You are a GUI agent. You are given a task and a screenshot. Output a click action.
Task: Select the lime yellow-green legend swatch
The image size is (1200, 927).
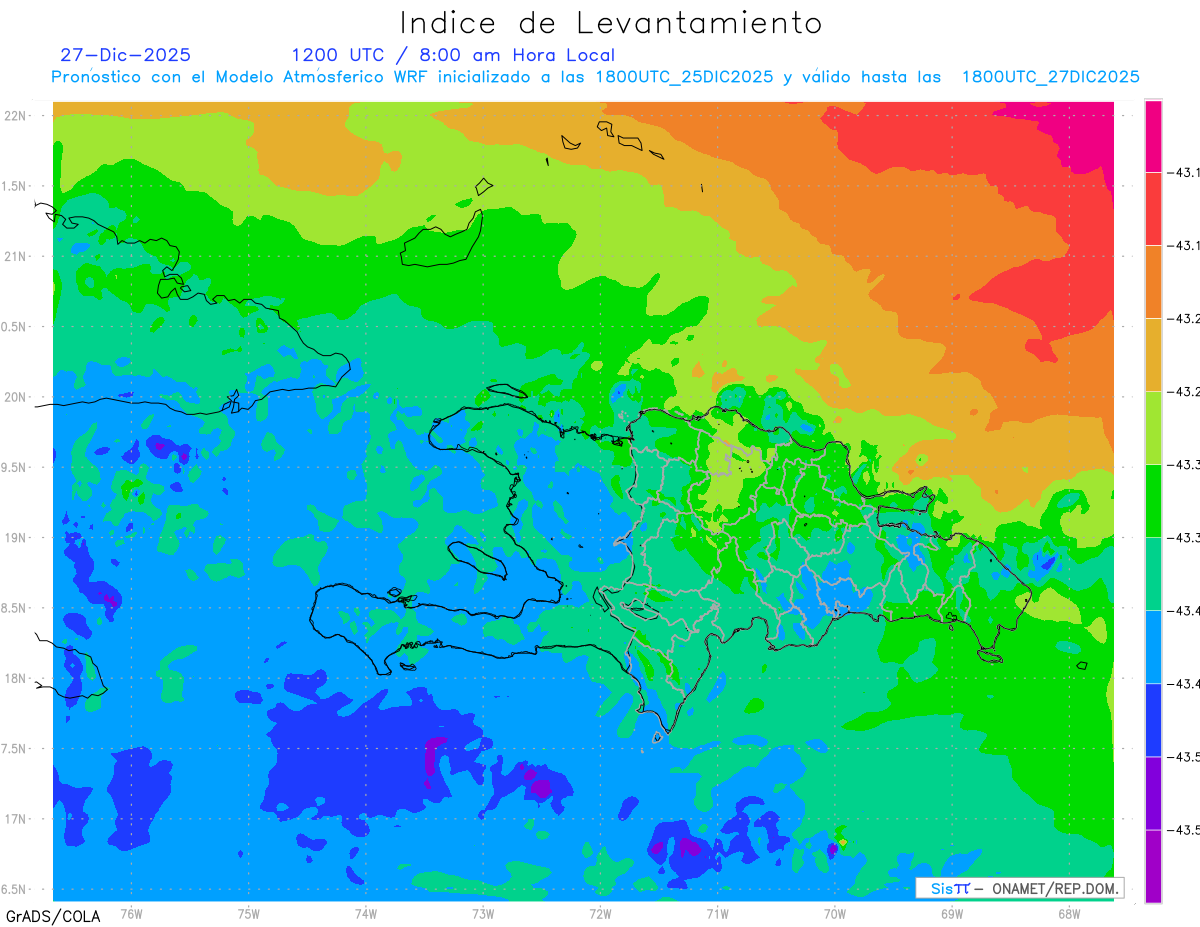(x=1153, y=428)
